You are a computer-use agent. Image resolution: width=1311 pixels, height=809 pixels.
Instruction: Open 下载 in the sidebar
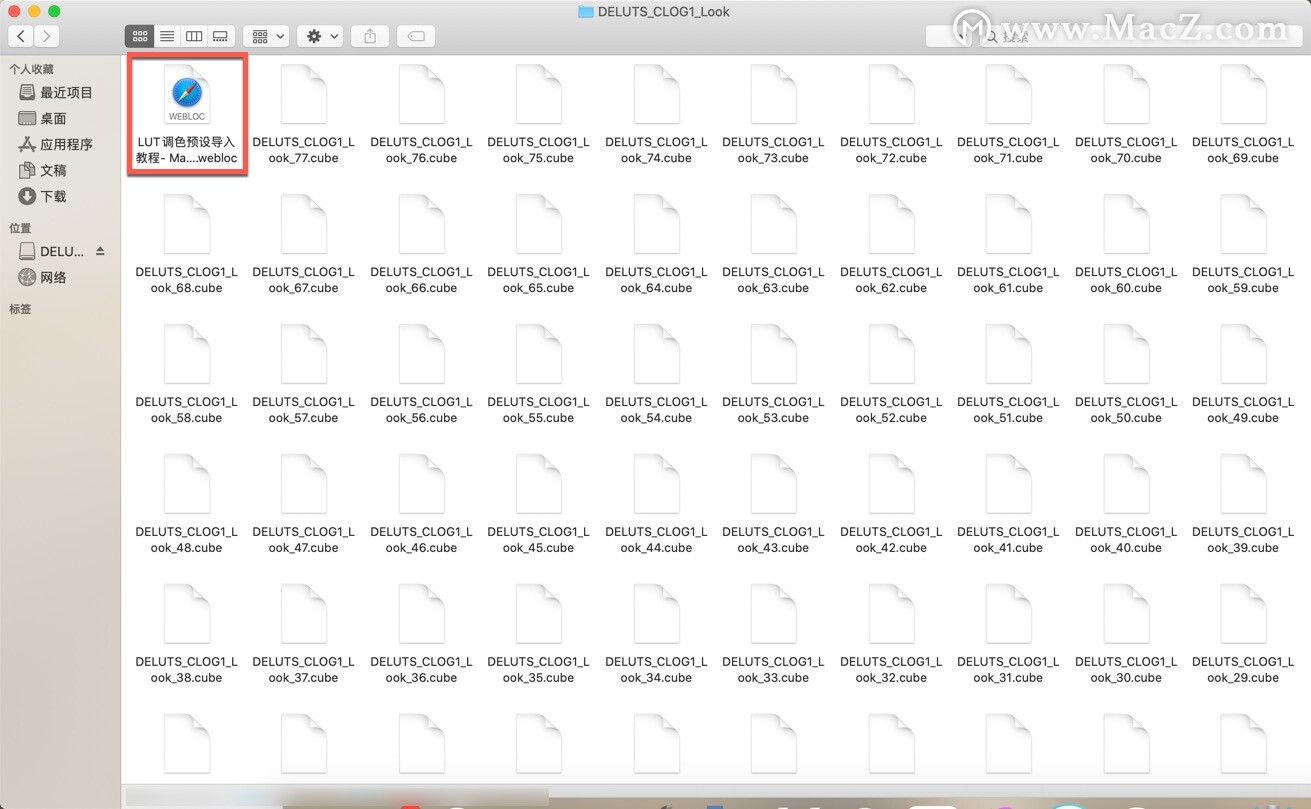click(43, 196)
